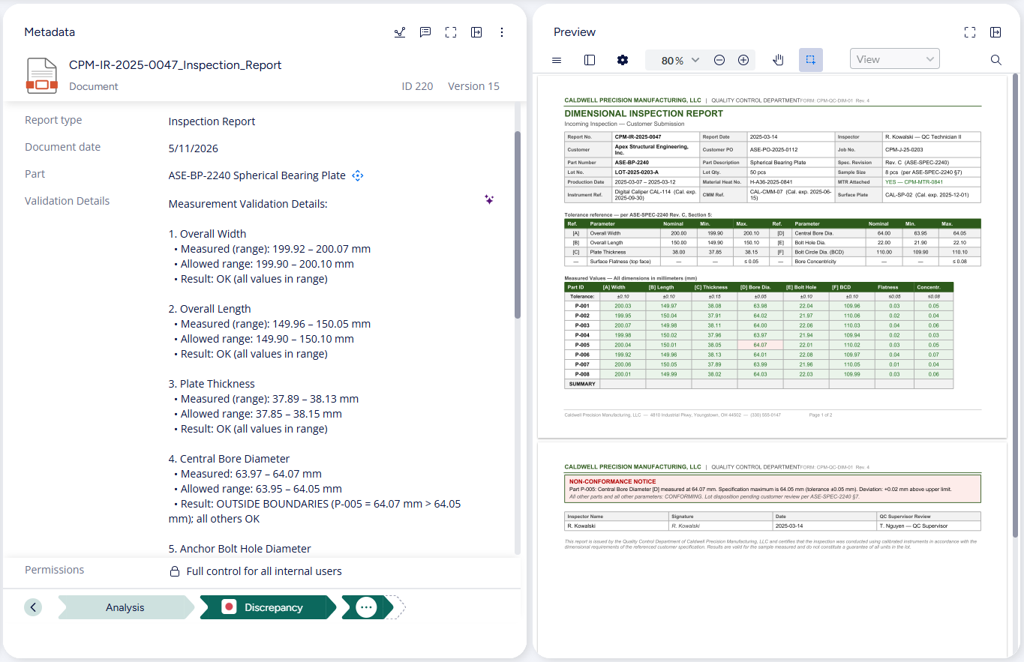
Task: Toggle the area selection tool
Action: (x=810, y=60)
